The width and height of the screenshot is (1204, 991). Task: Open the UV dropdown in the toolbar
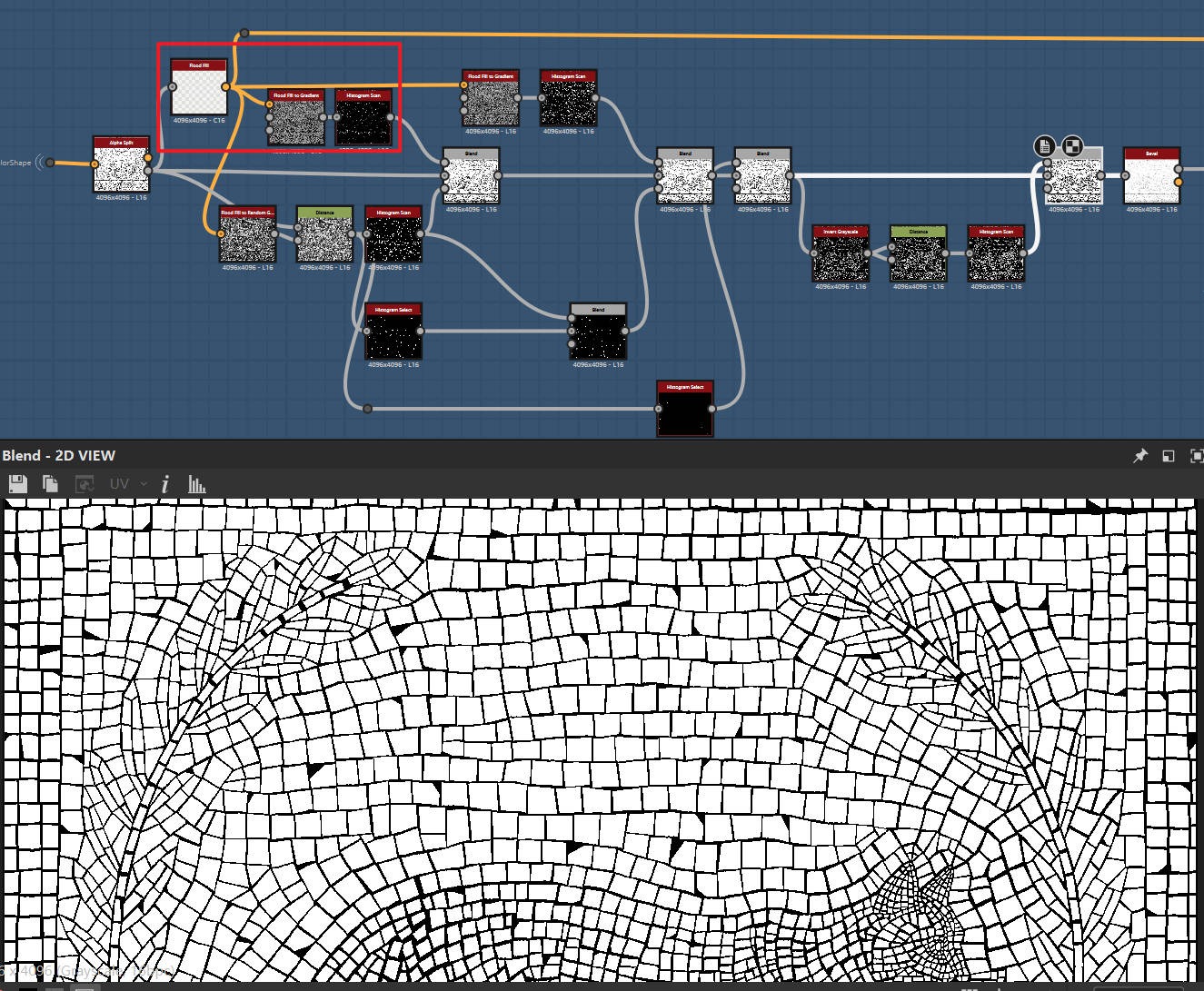click(127, 484)
